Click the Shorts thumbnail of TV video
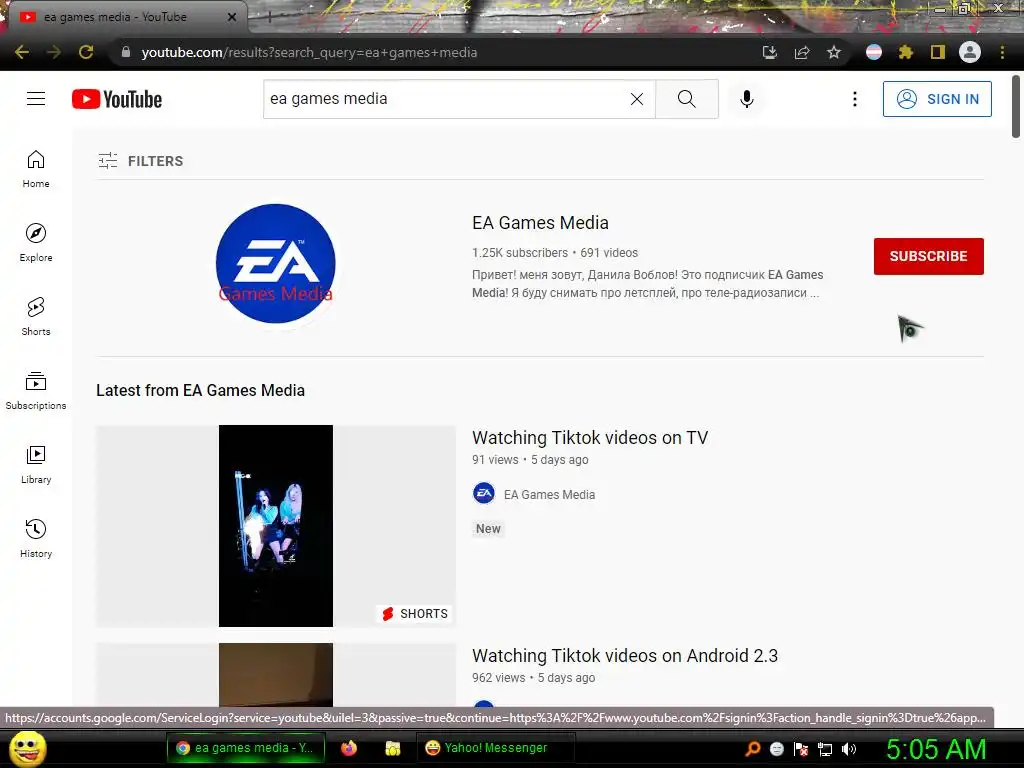The image size is (1024, 768). (276, 526)
